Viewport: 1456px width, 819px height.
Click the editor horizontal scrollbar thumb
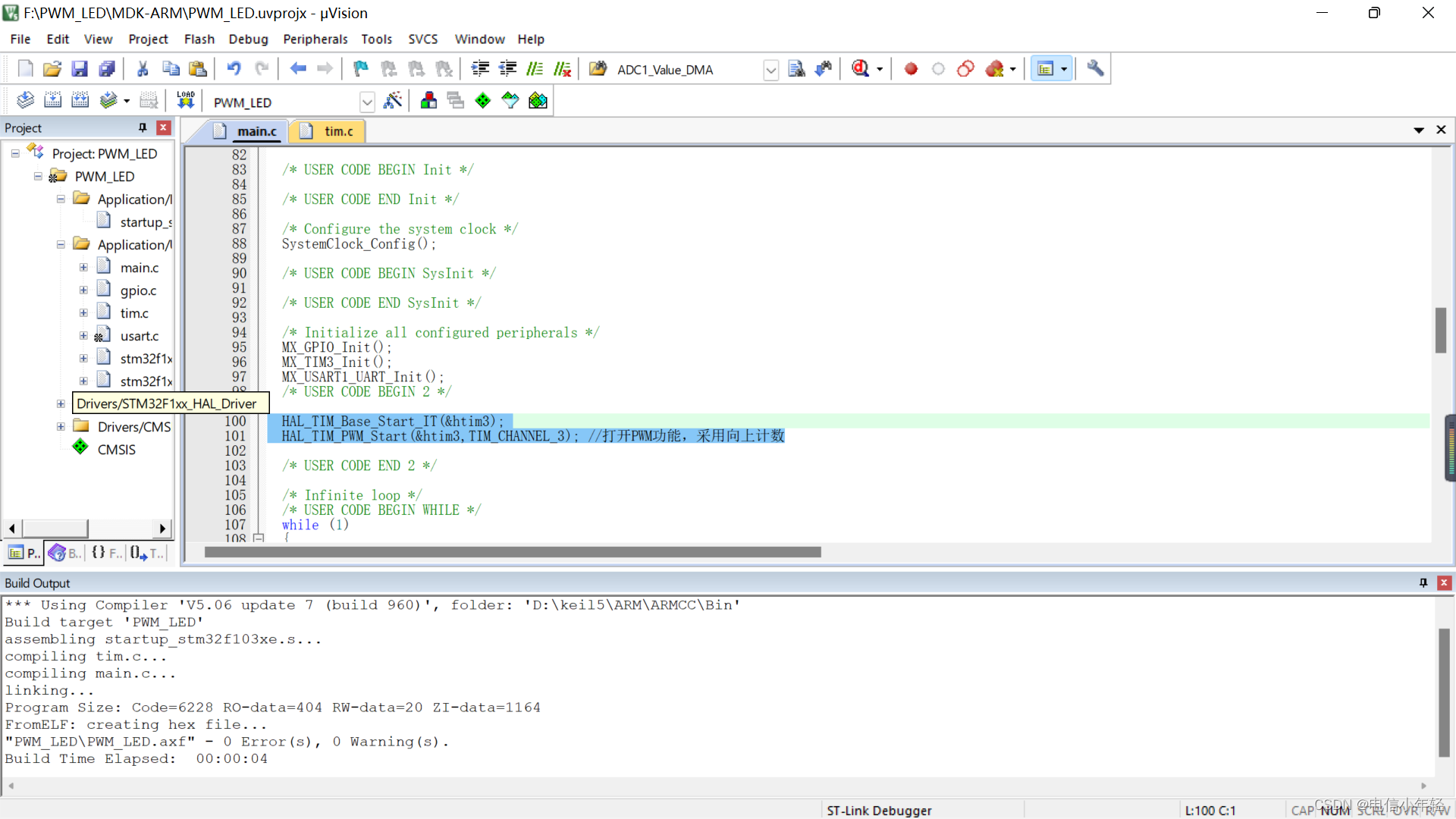tap(512, 552)
